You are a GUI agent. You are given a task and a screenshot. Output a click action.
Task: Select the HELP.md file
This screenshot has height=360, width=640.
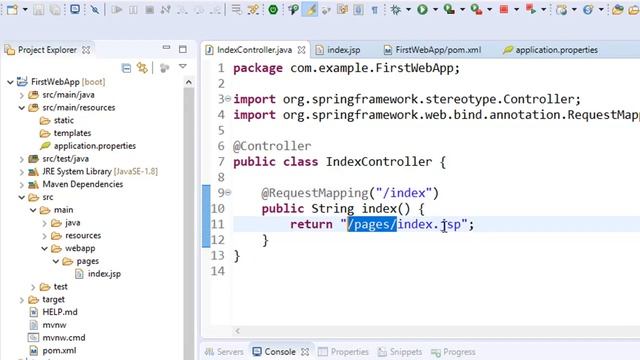[60, 312]
